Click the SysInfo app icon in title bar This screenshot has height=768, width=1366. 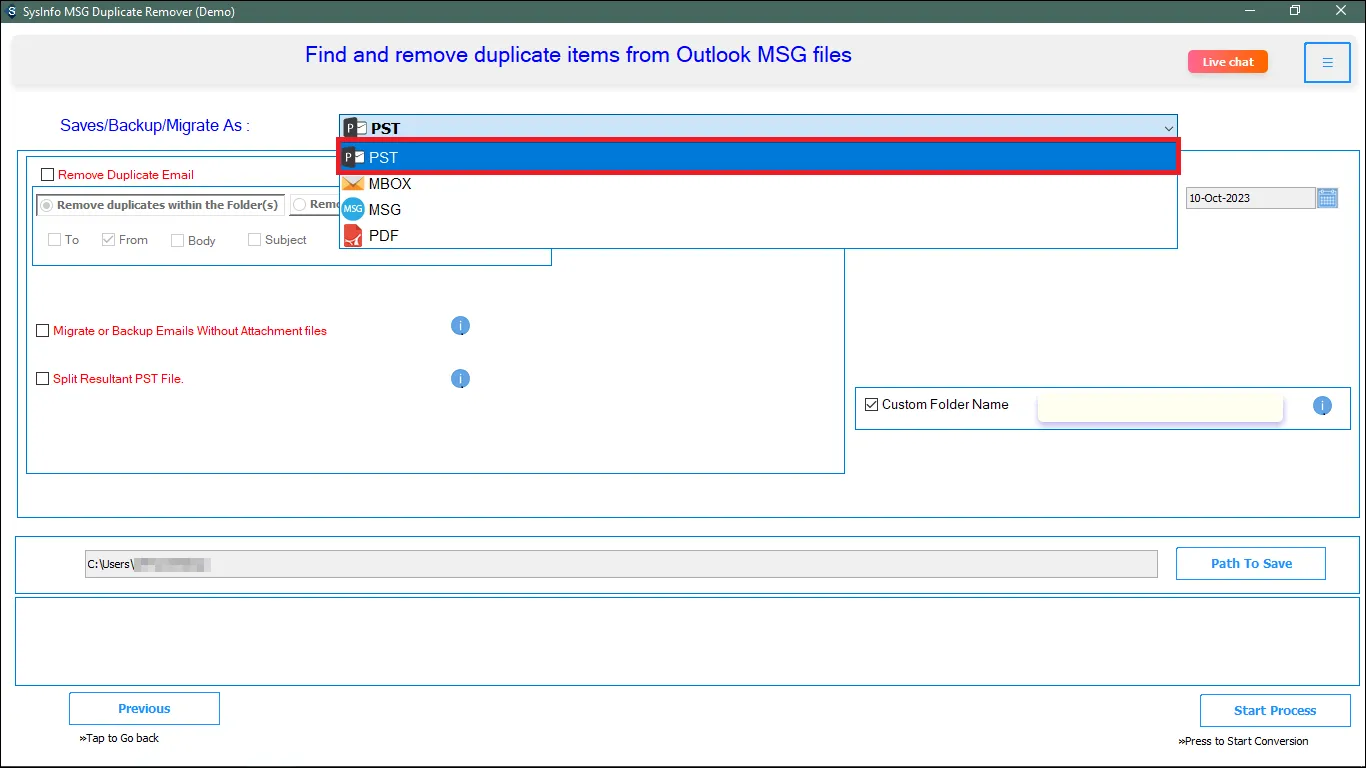pos(11,10)
